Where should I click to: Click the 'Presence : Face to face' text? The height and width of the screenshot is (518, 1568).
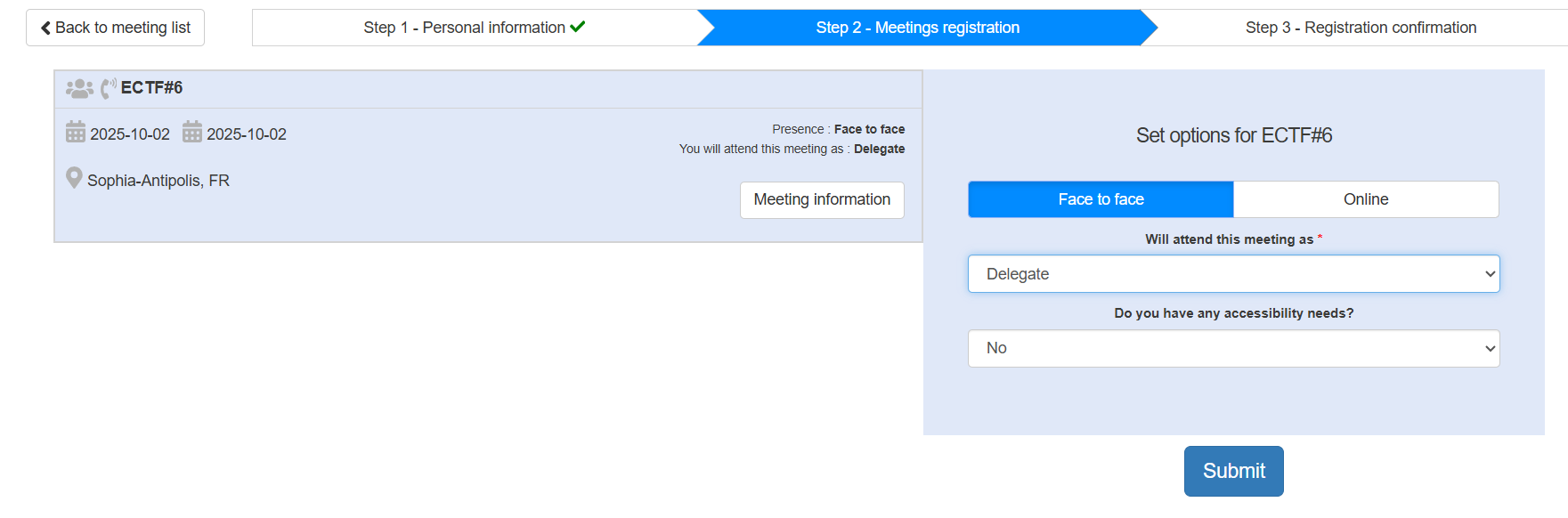point(838,129)
